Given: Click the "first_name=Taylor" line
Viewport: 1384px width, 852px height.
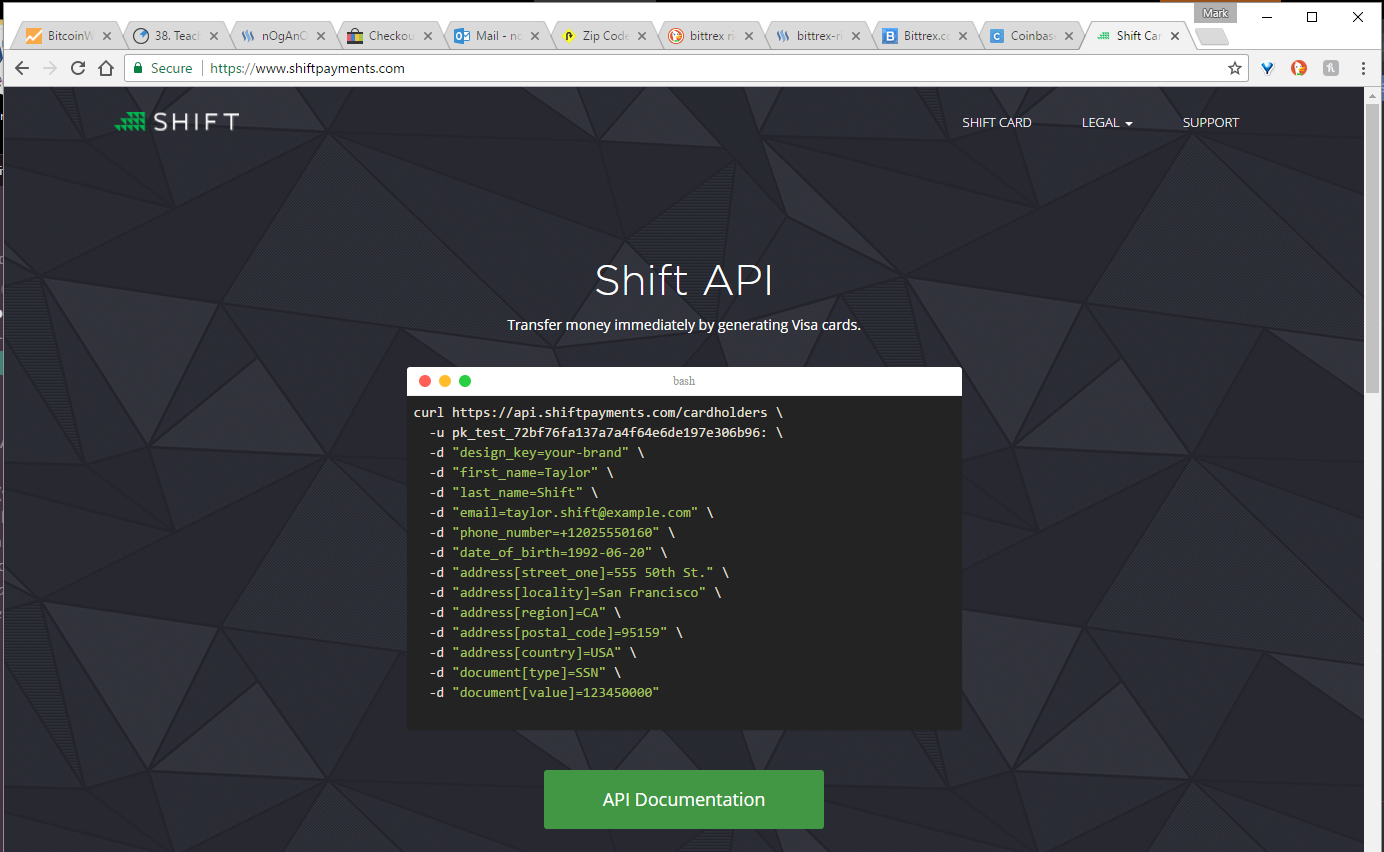Looking at the screenshot, I should 521,472.
